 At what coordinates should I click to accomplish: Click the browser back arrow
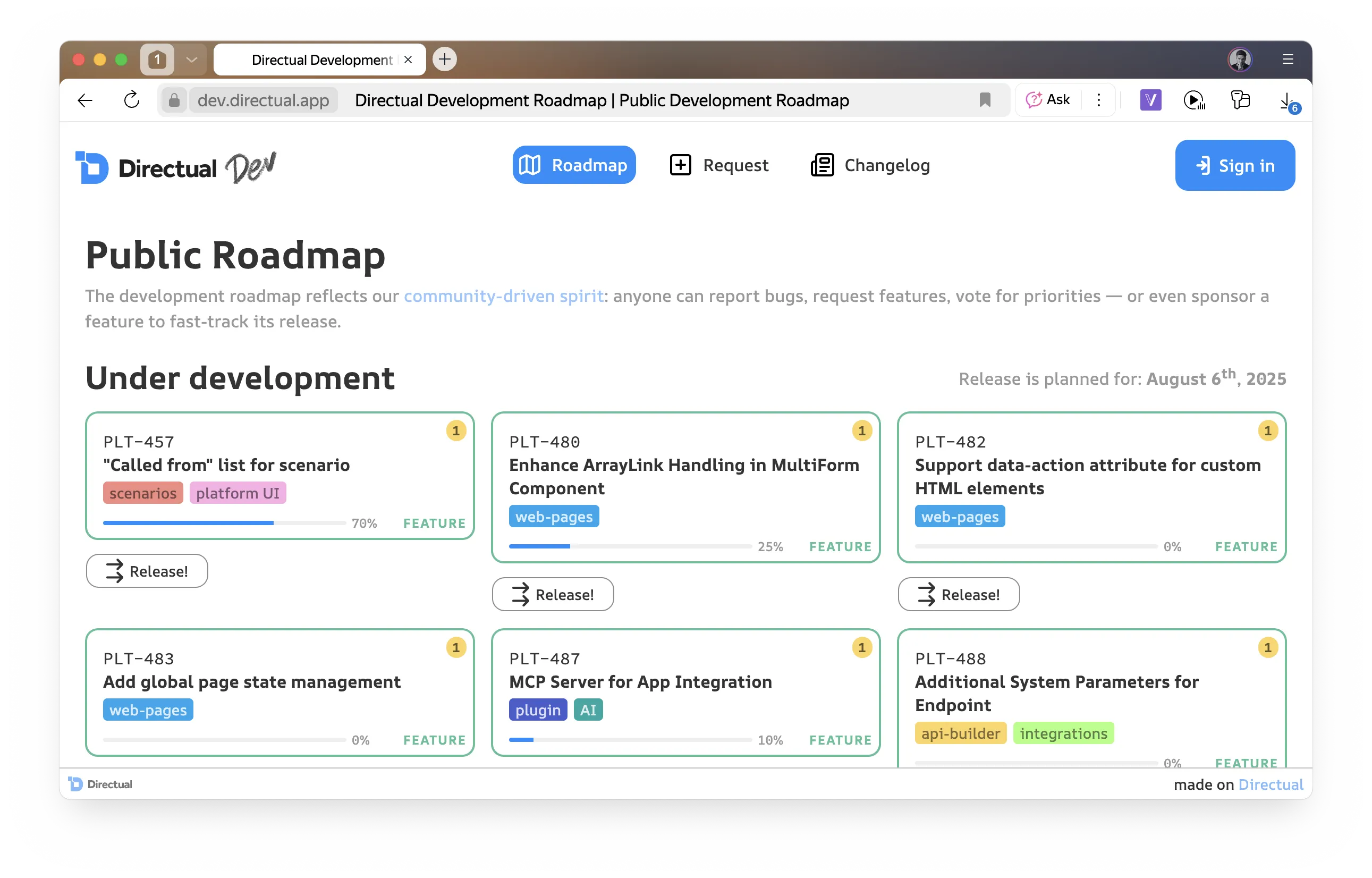click(85, 100)
